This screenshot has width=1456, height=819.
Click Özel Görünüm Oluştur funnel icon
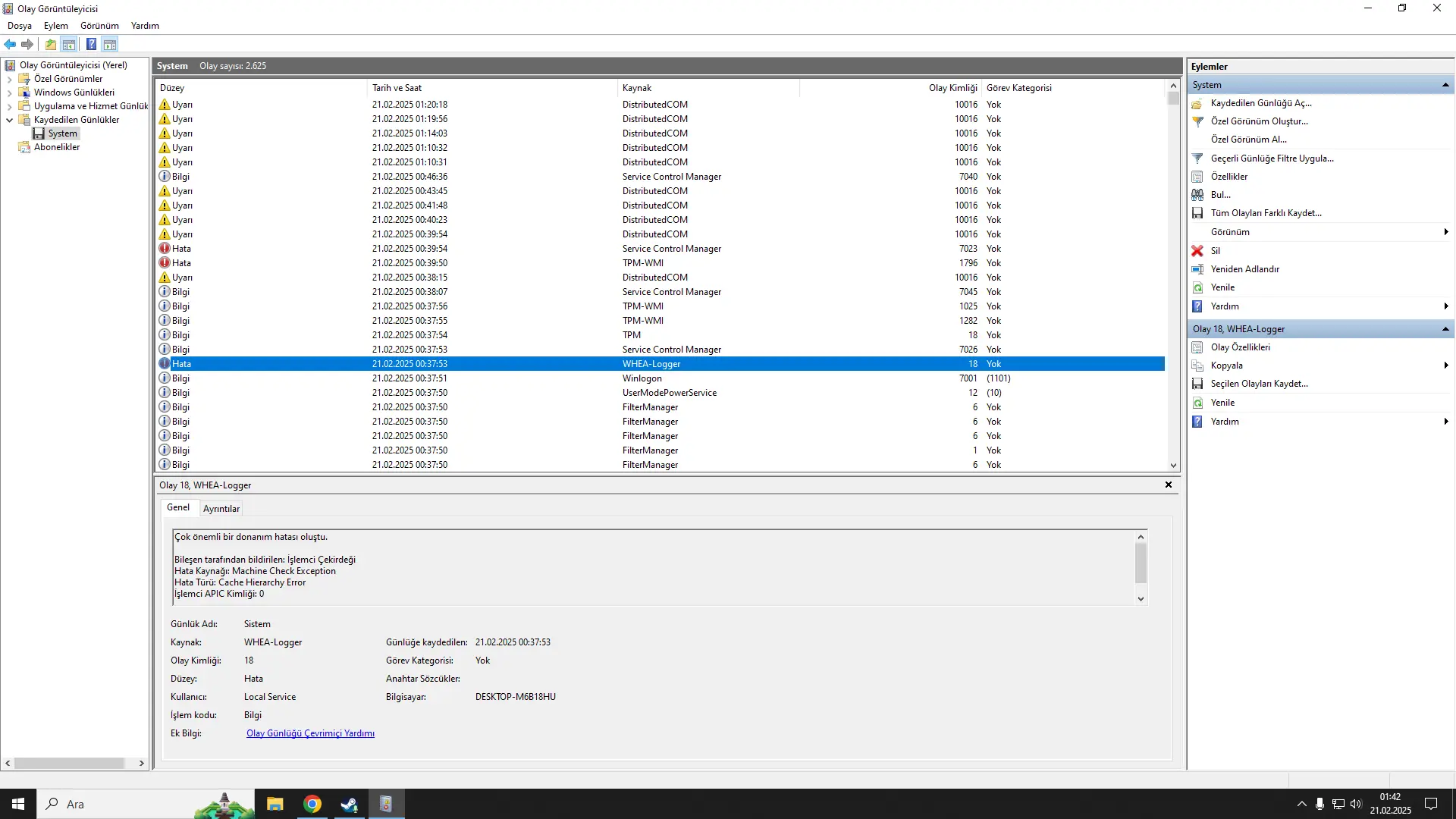(x=1197, y=121)
